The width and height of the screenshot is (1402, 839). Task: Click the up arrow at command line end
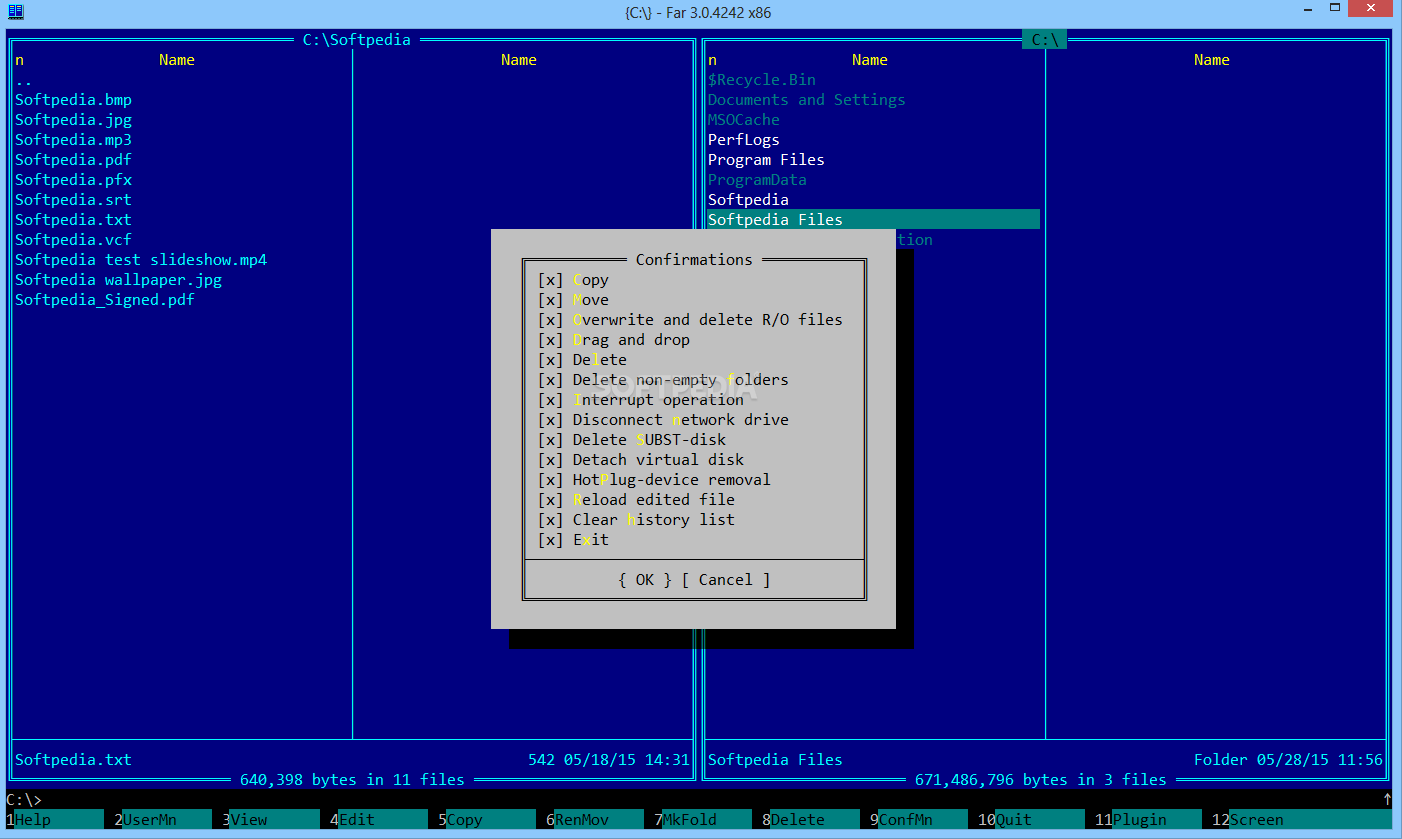[1387, 800]
